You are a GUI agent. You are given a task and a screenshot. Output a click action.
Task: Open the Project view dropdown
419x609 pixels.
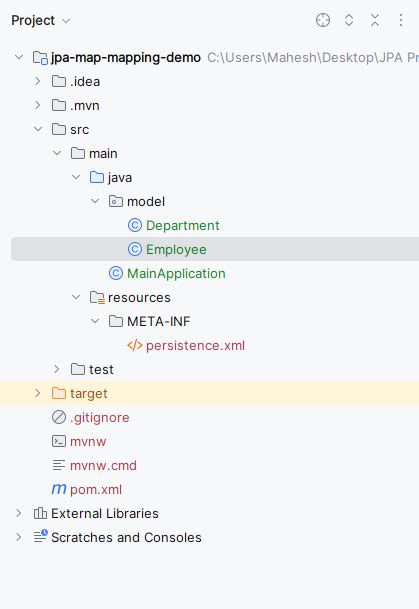(41, 20)
